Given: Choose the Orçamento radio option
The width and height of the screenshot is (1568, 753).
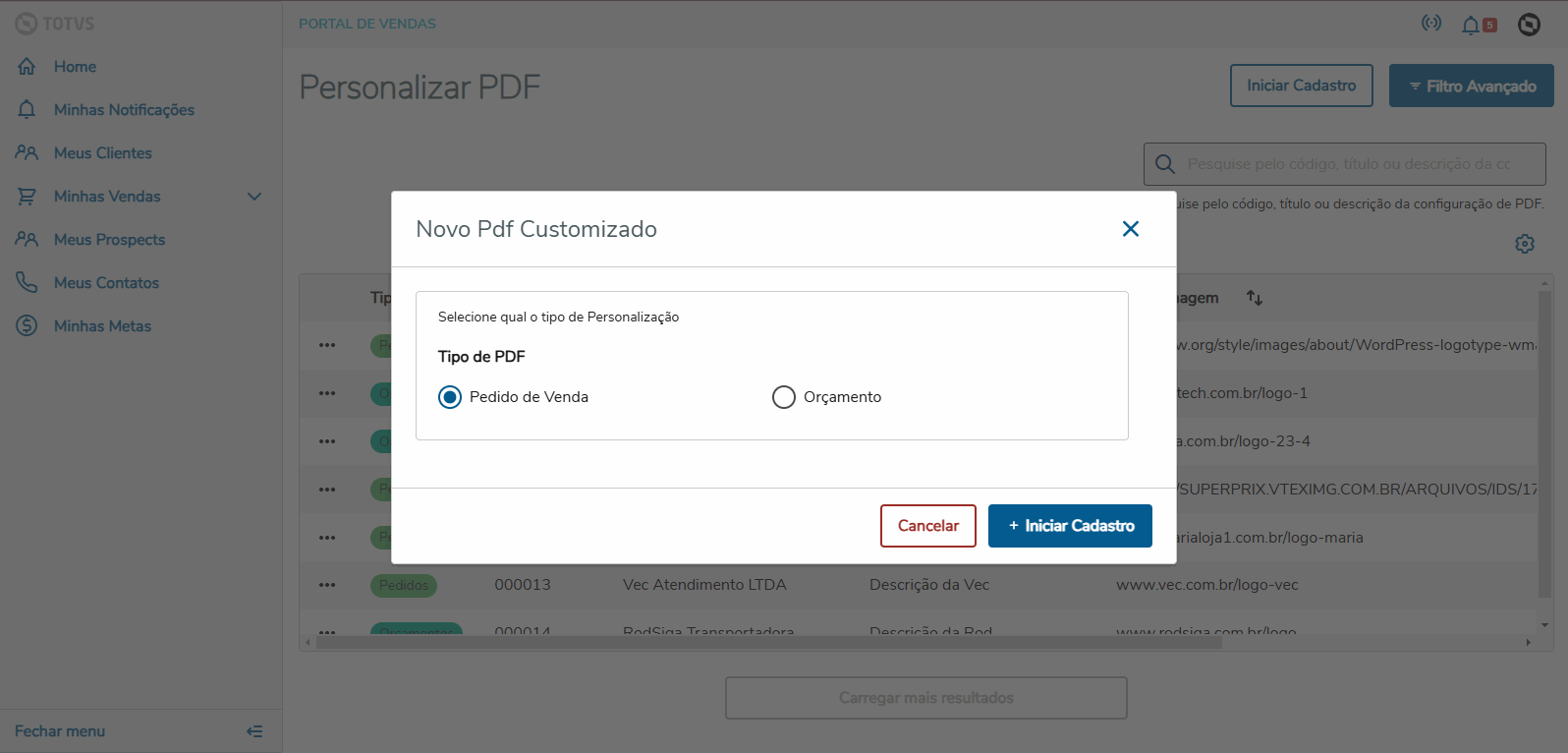Looking at the screenshot, I should 784,397.
